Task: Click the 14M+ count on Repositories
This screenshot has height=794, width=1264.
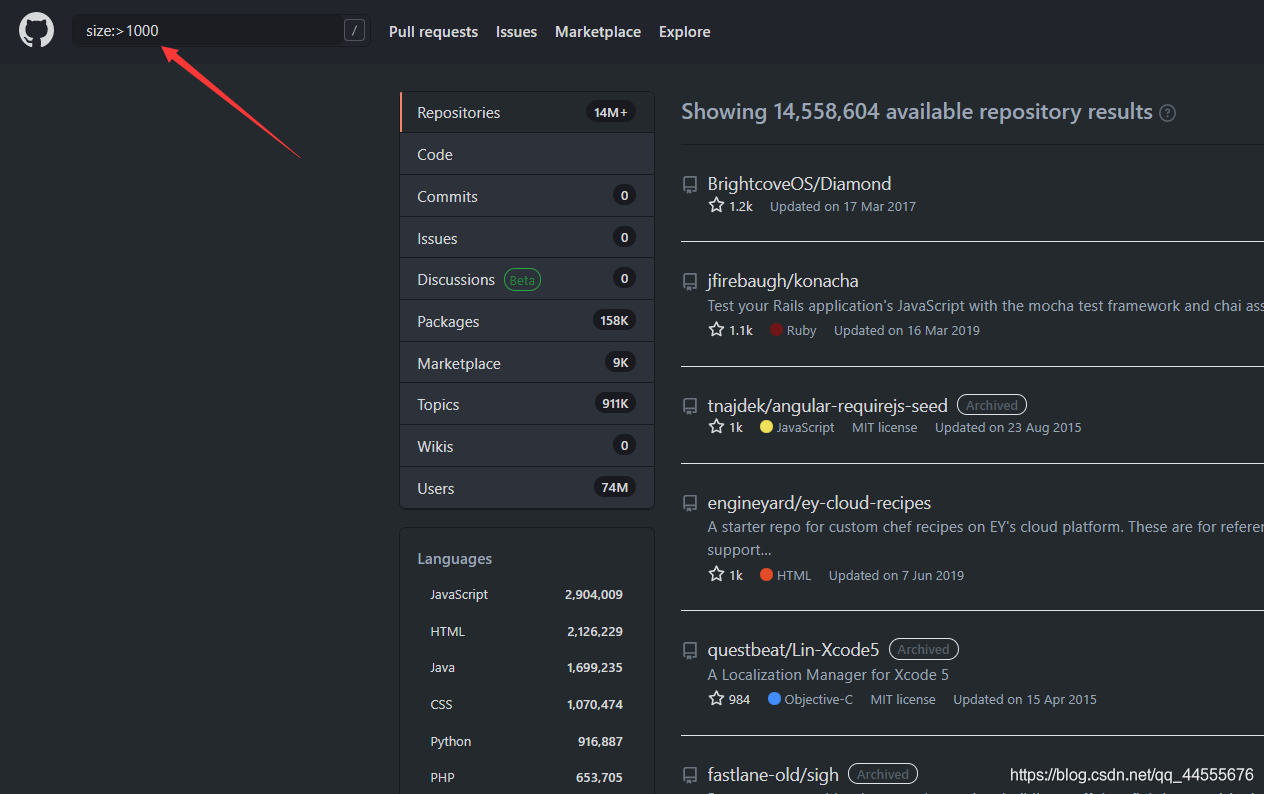Action: tap(611, 112)
